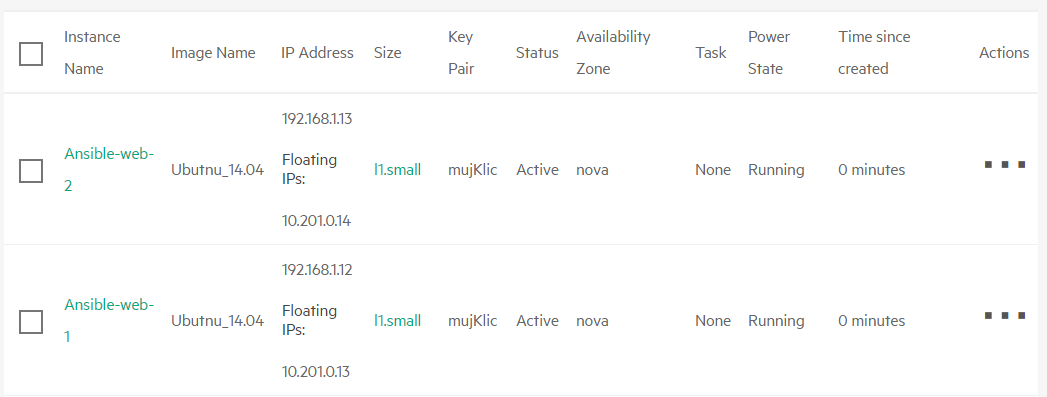Sort table by IP Address header
The image size is (1047, 397).
pos(317,53)
